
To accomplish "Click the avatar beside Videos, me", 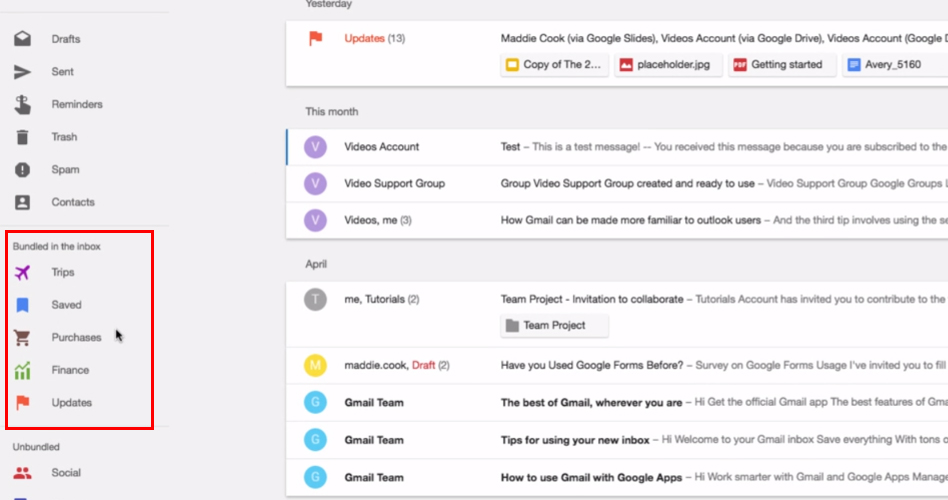I will [x=315, y=221].
